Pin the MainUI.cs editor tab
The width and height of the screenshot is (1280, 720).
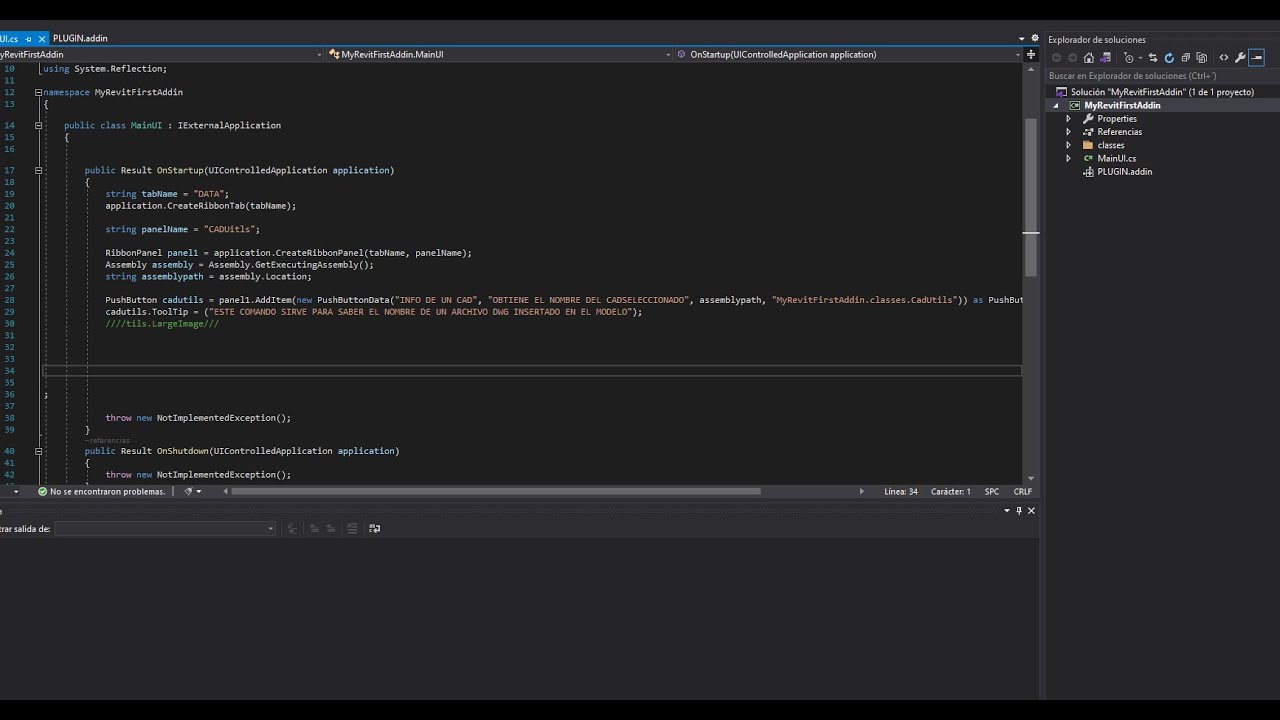click(x=28, y=38)
